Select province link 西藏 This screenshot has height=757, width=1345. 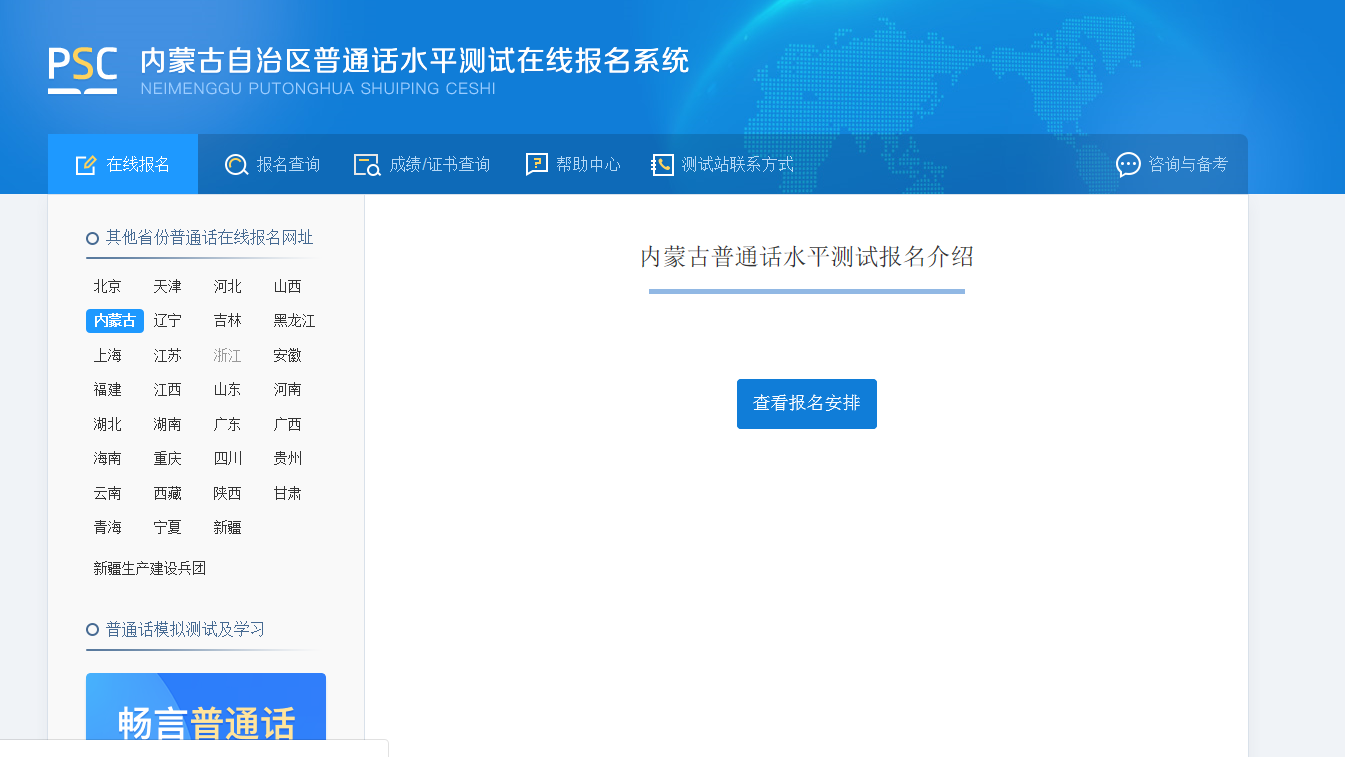(x=168, y=494)
